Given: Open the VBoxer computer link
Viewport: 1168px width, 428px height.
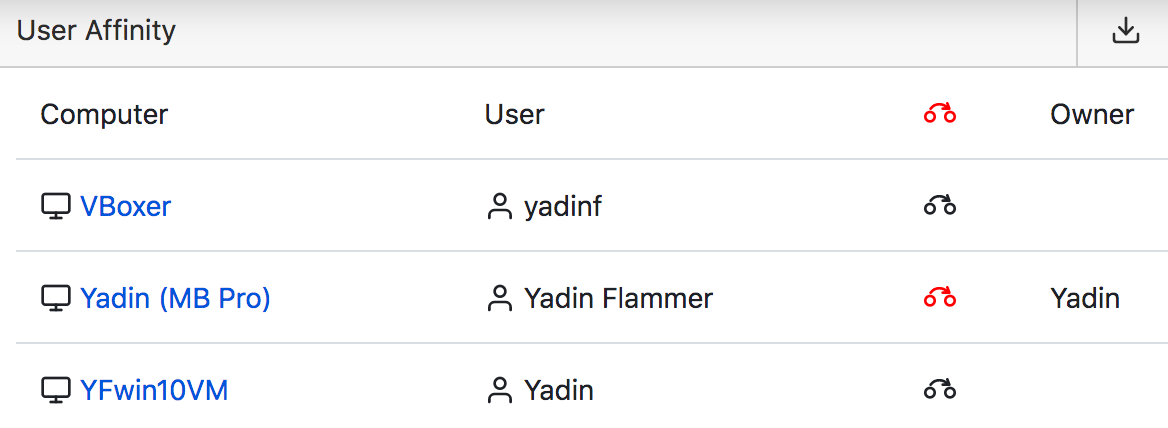Looking at the screenshot, I should [x=125, y=206].
